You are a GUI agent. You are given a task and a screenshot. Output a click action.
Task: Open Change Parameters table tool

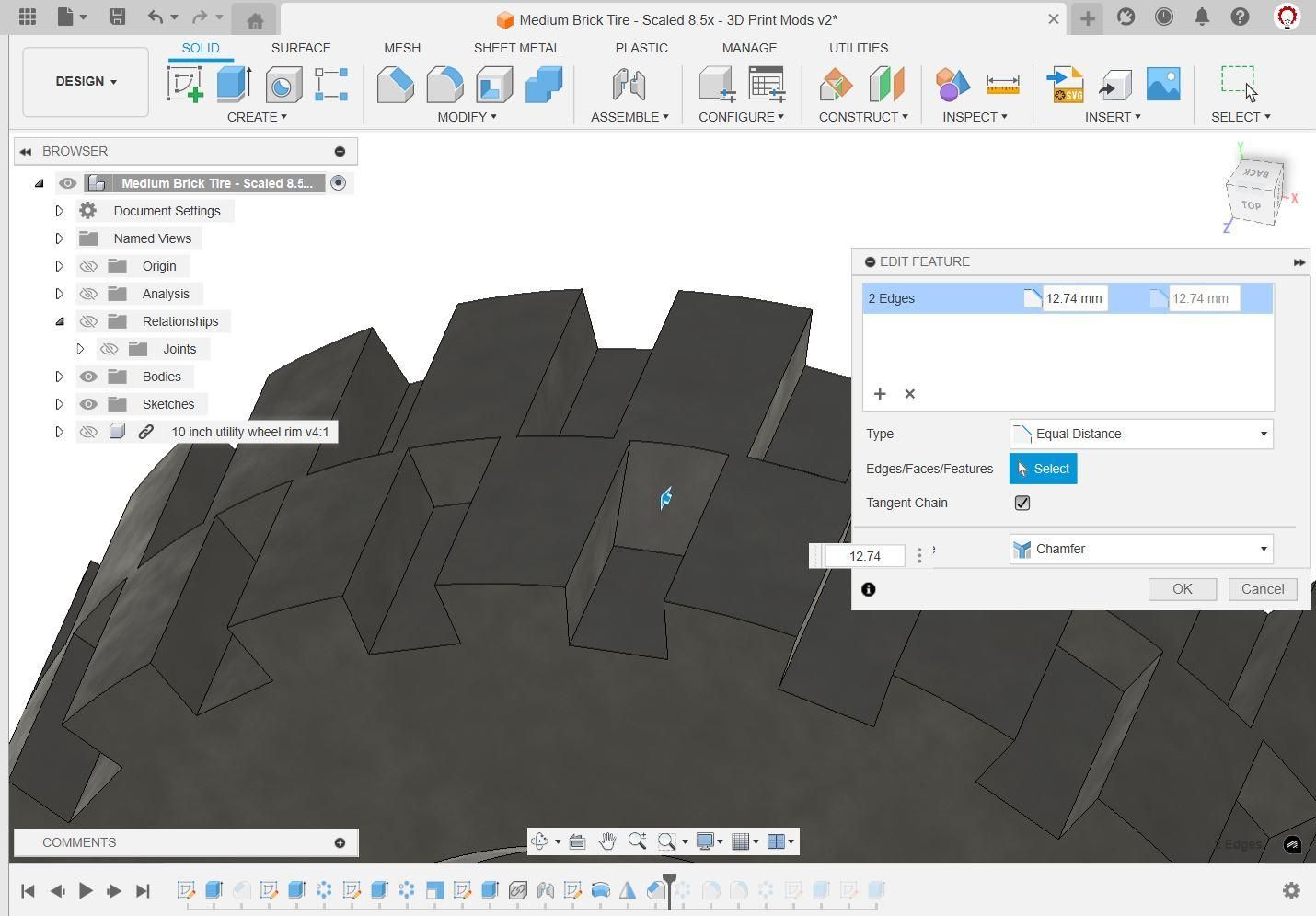click(x=767, y=84)
